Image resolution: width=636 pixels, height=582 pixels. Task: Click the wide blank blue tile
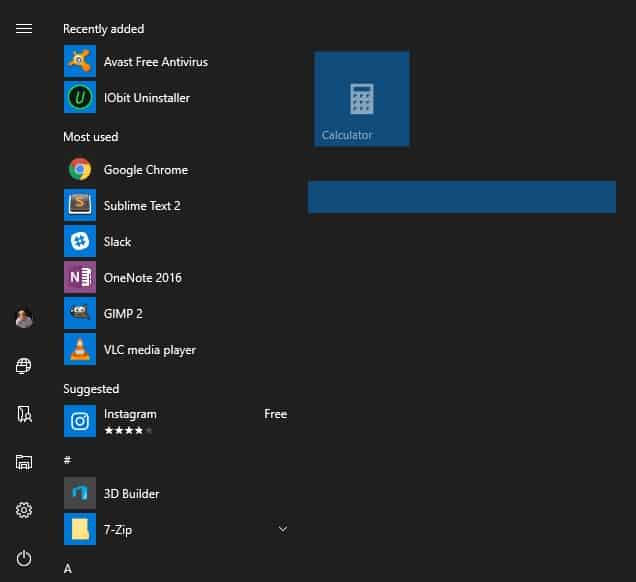click(462, 197)
